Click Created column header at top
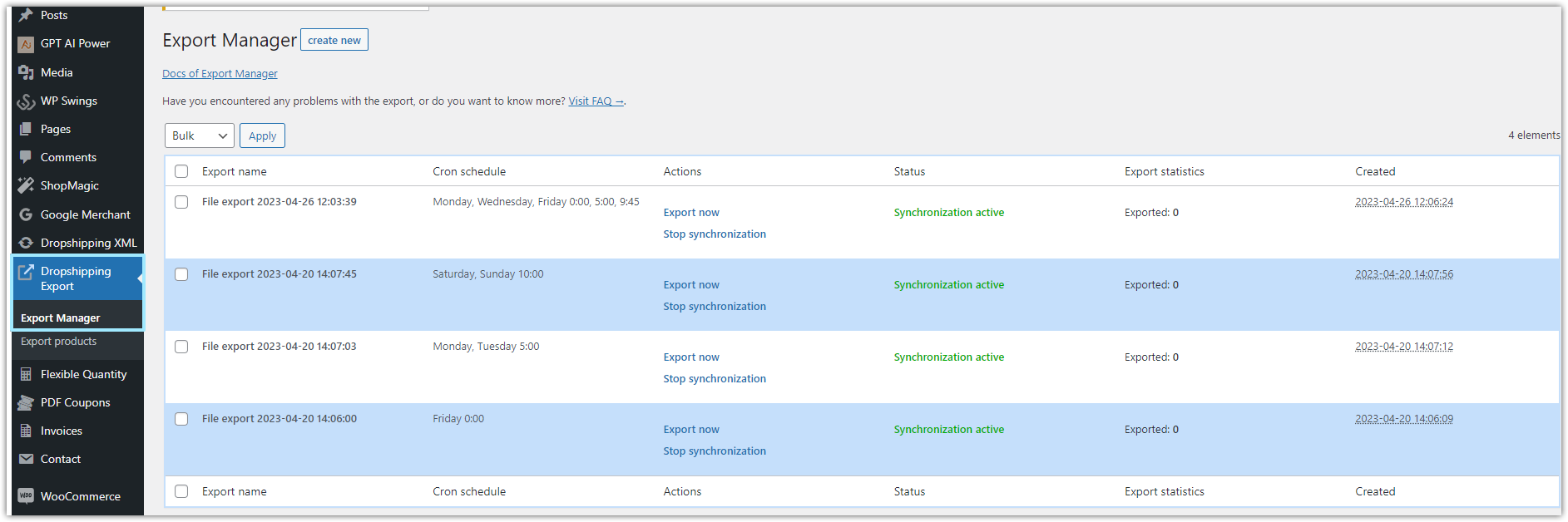 (1375, 171)
